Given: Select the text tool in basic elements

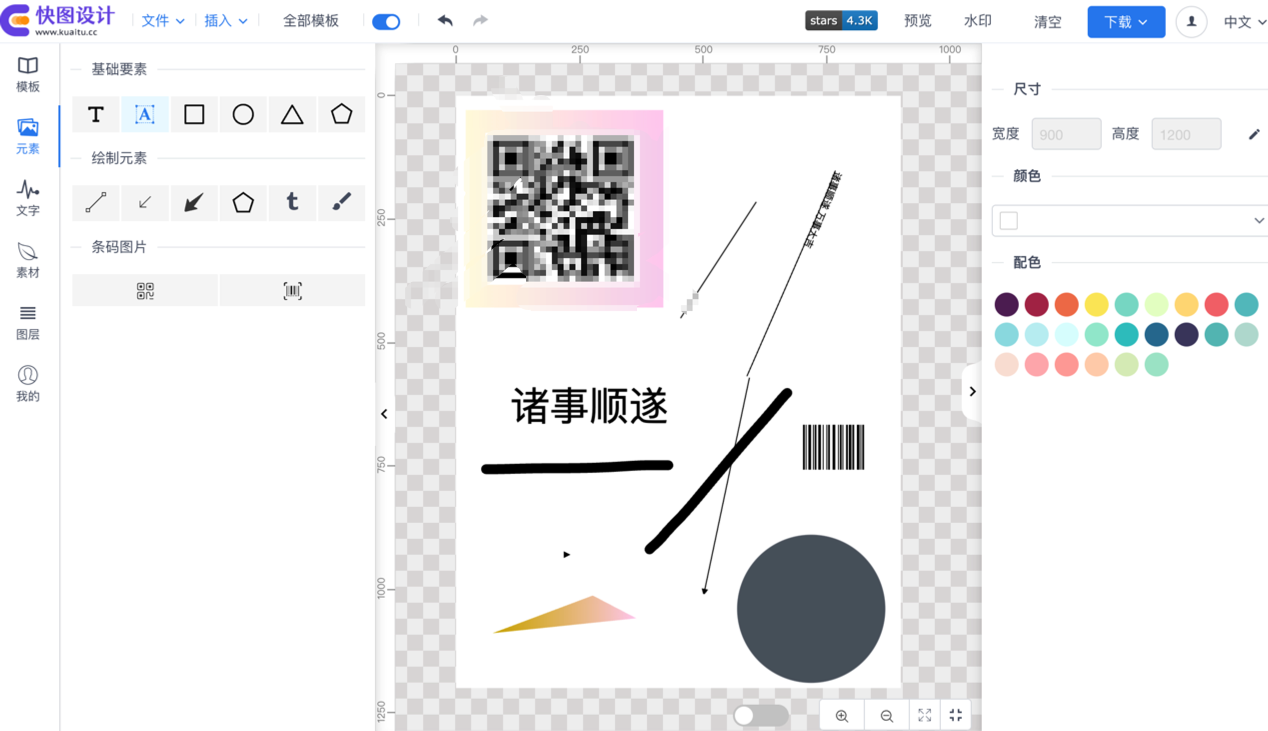Looking at the screenshot, I should [95, 114].
